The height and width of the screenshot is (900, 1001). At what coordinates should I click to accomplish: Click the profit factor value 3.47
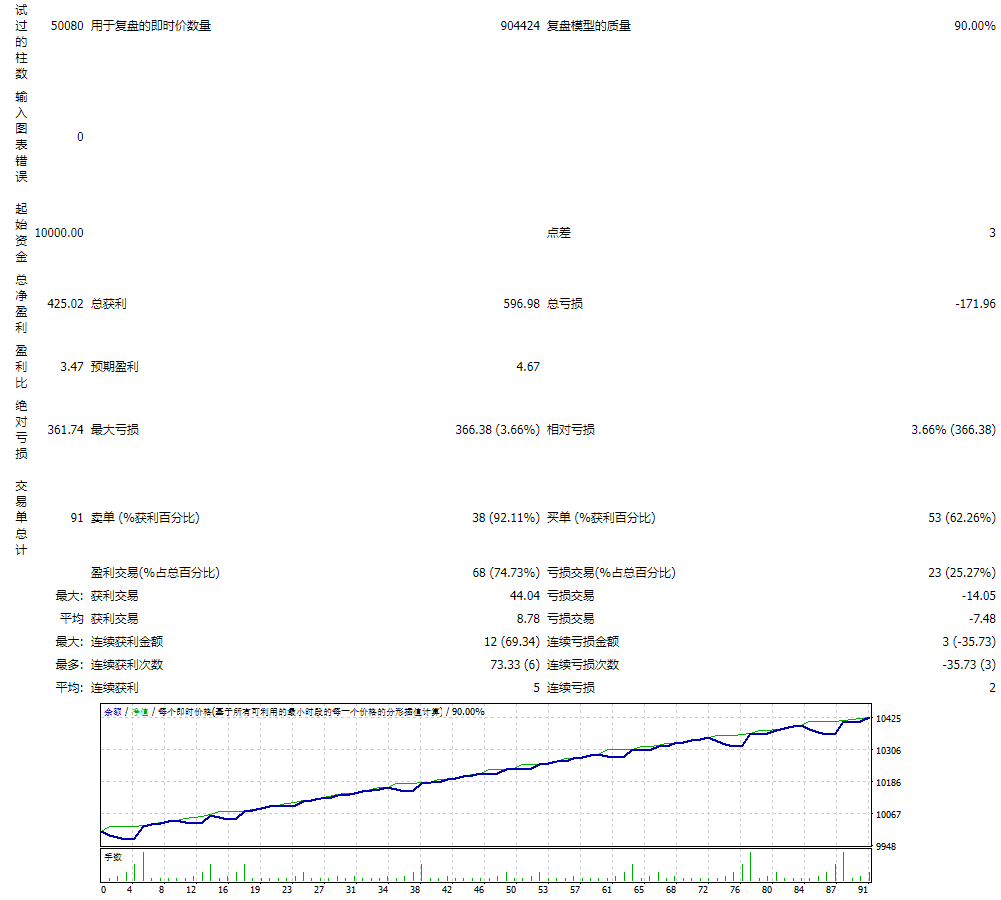[72, 366]
